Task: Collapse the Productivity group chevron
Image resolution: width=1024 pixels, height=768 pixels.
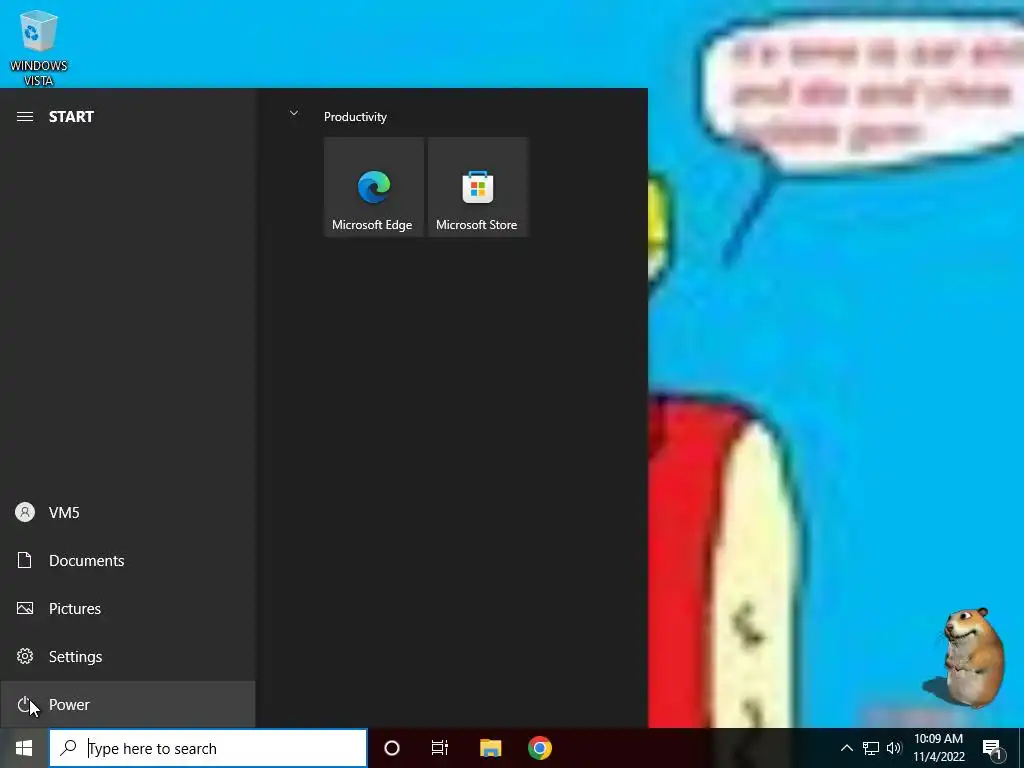Action: [x=294, y=114]
